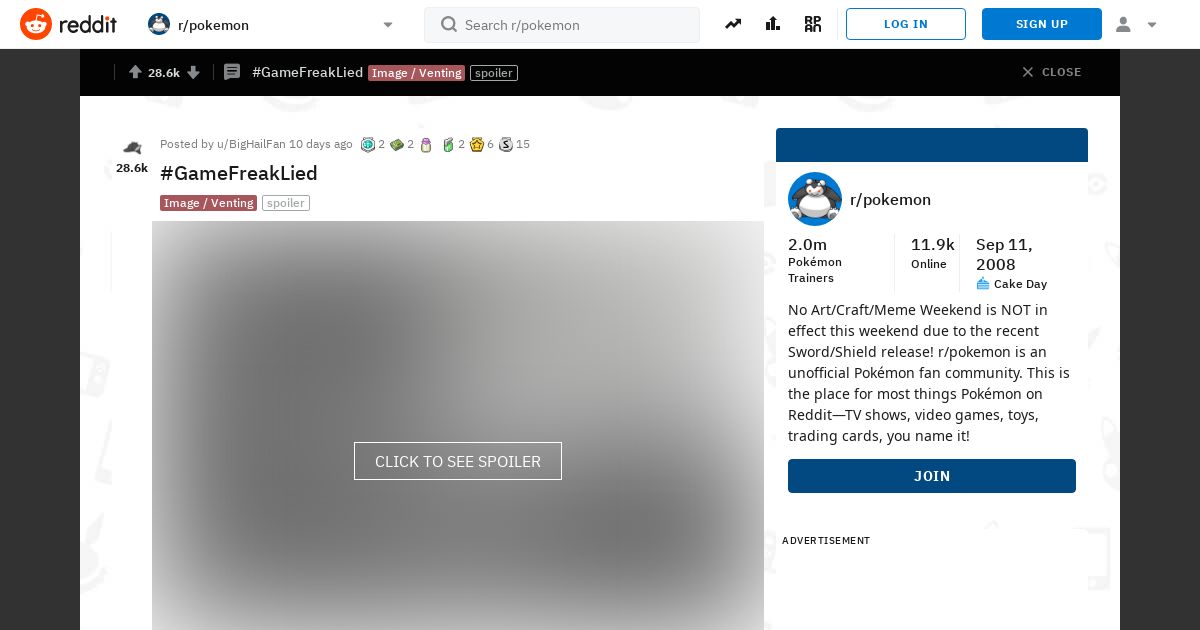The image size is (1200, 630).
Task: Open the Reddit Live/OC icon
Action: [x=813, y=24]
